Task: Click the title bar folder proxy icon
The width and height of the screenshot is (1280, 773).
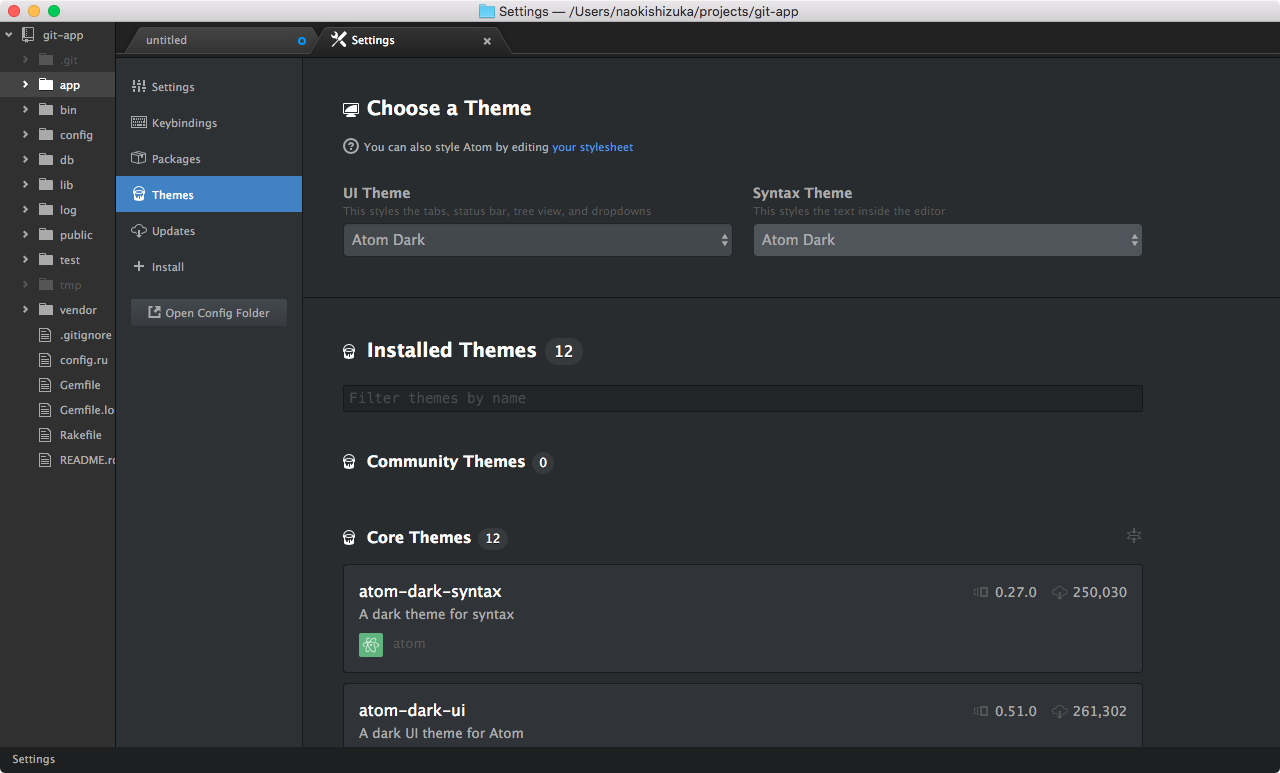Action: 487,11
